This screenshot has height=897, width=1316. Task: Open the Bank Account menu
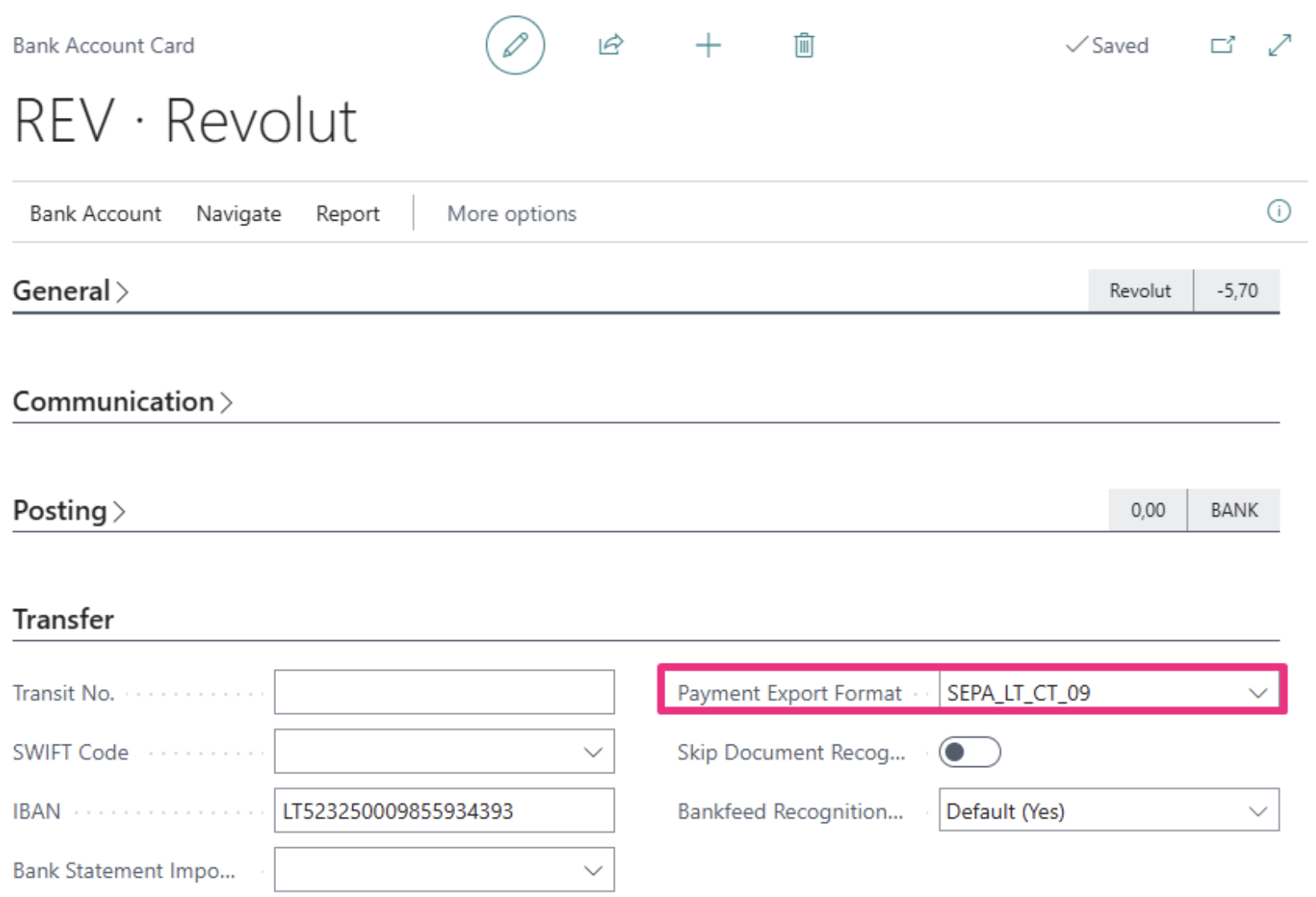[x=95, y=213]
